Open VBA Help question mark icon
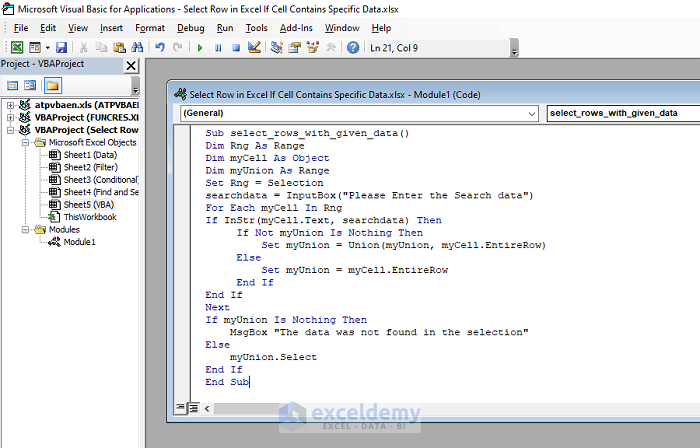 [353, 47]
